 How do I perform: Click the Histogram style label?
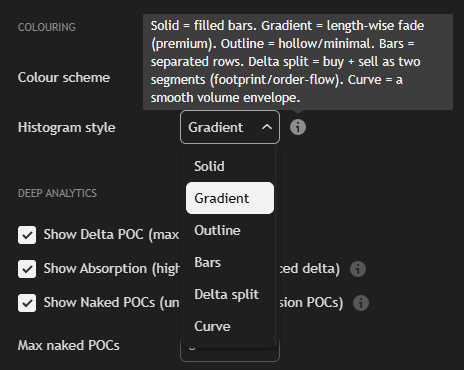point(67,128)
